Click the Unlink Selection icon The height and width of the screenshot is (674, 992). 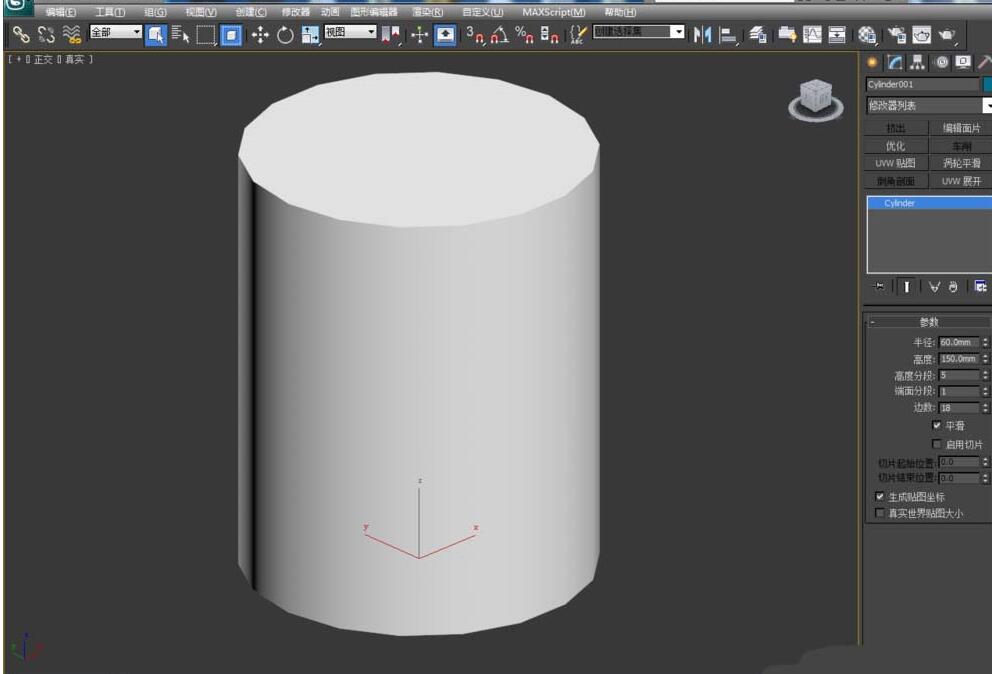46,35
